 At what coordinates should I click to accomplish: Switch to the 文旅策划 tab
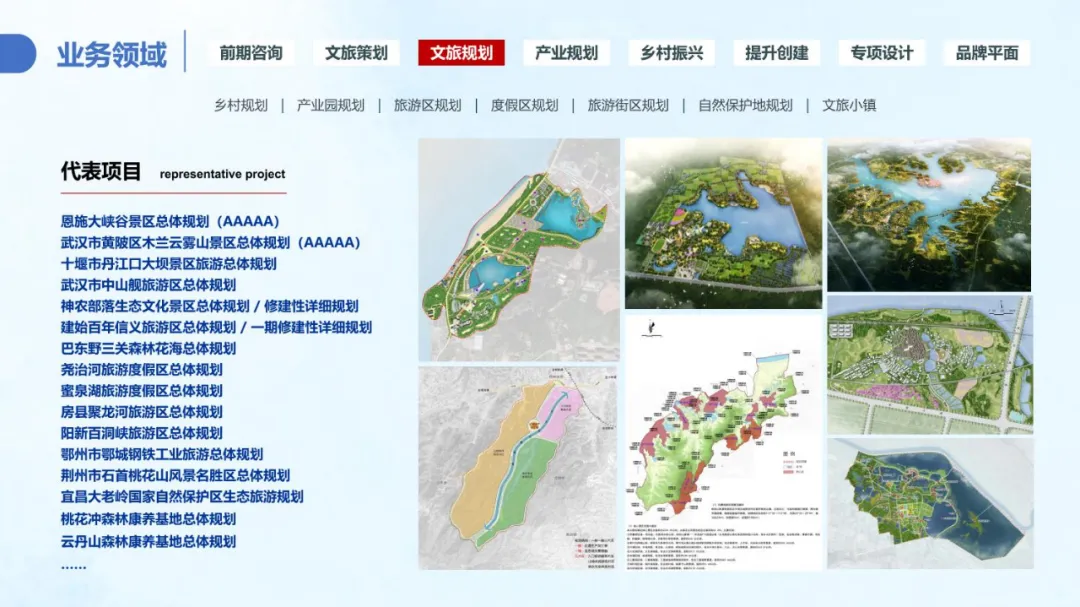click(356, 53)
